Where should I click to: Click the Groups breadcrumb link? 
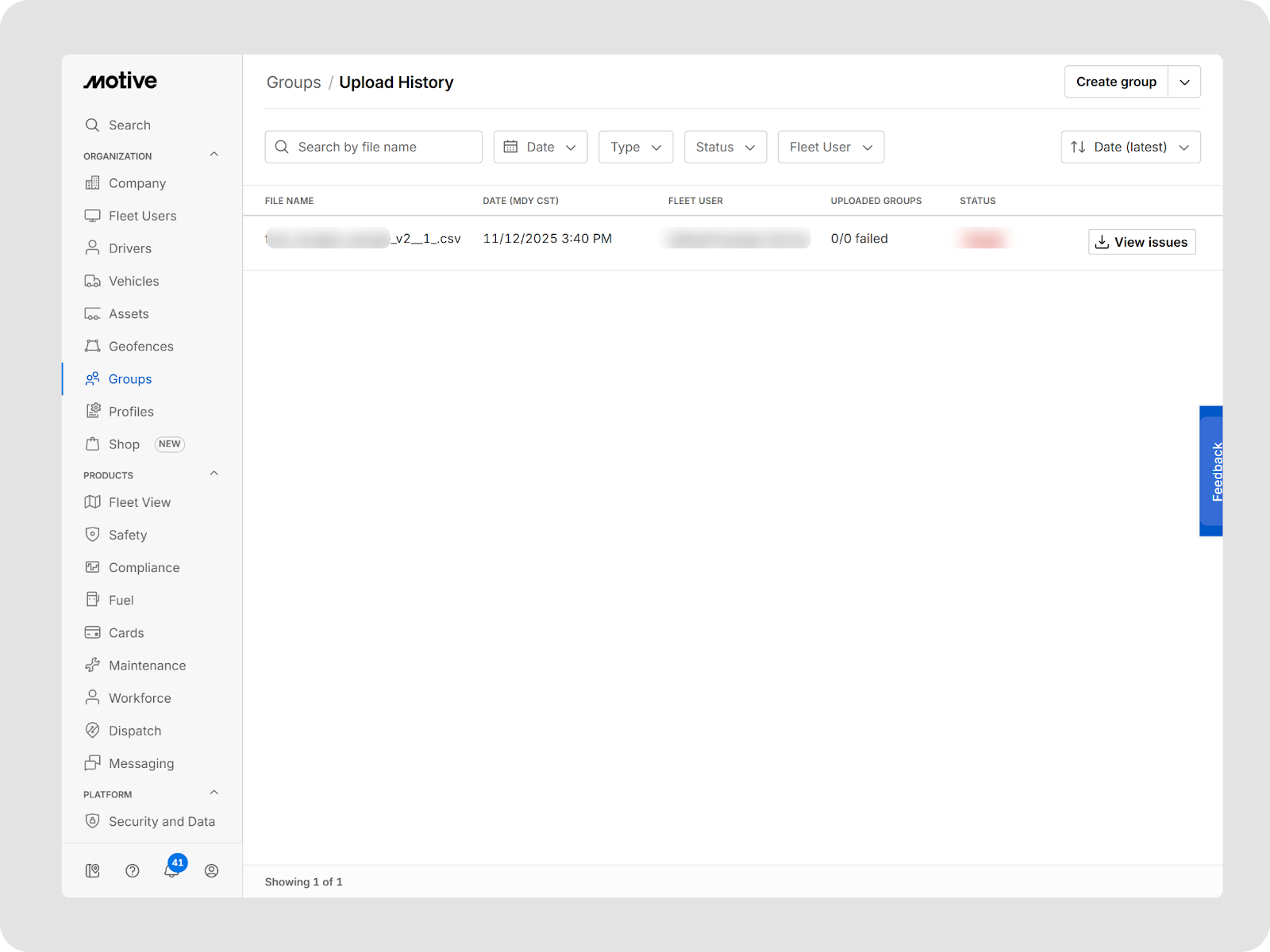pos(294,83)
